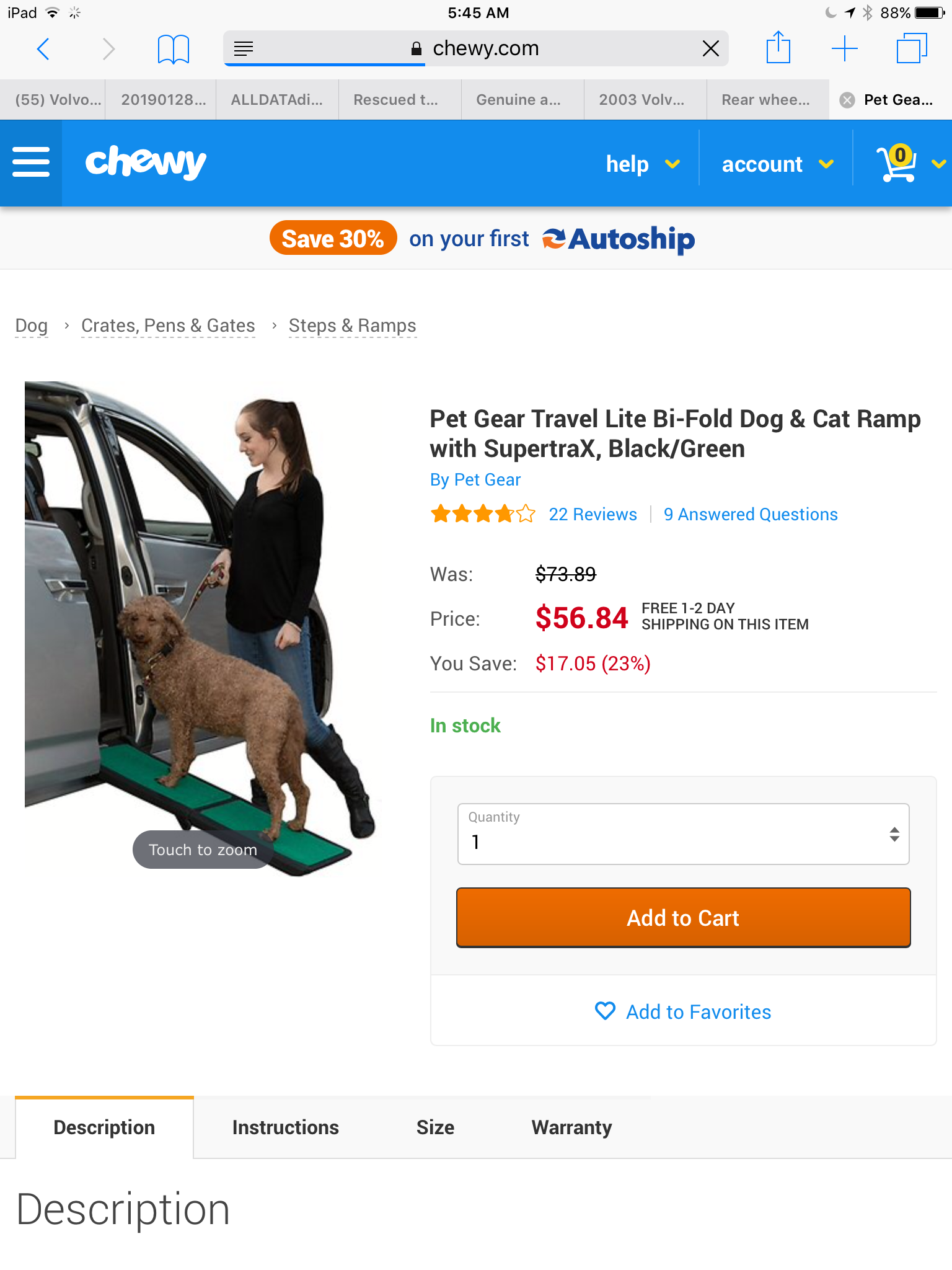Add item to Favorites with heart
952x1270 pixels.
click(683, 1011)
